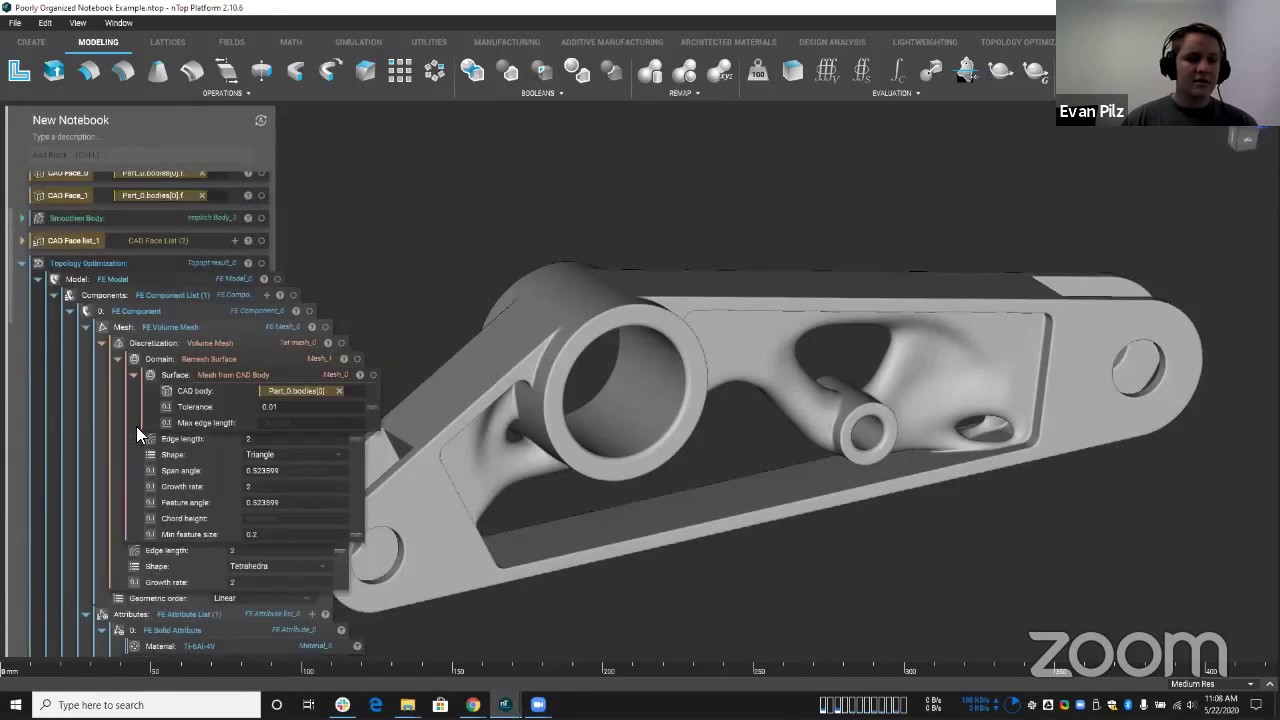
Task: Open the Operations ribbon dropdown
Action: coord(226,93)
